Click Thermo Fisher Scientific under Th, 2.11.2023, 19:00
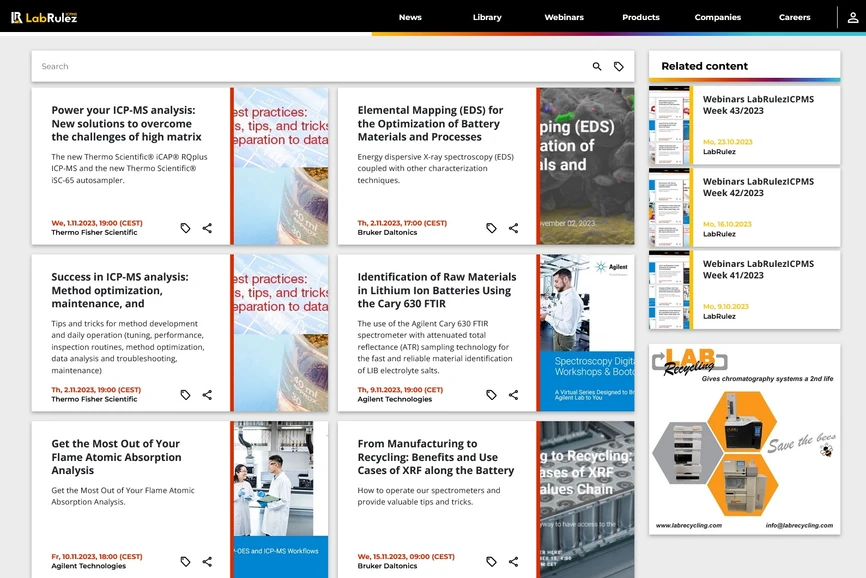The image size is (866, 578). (x=94, y=399)
